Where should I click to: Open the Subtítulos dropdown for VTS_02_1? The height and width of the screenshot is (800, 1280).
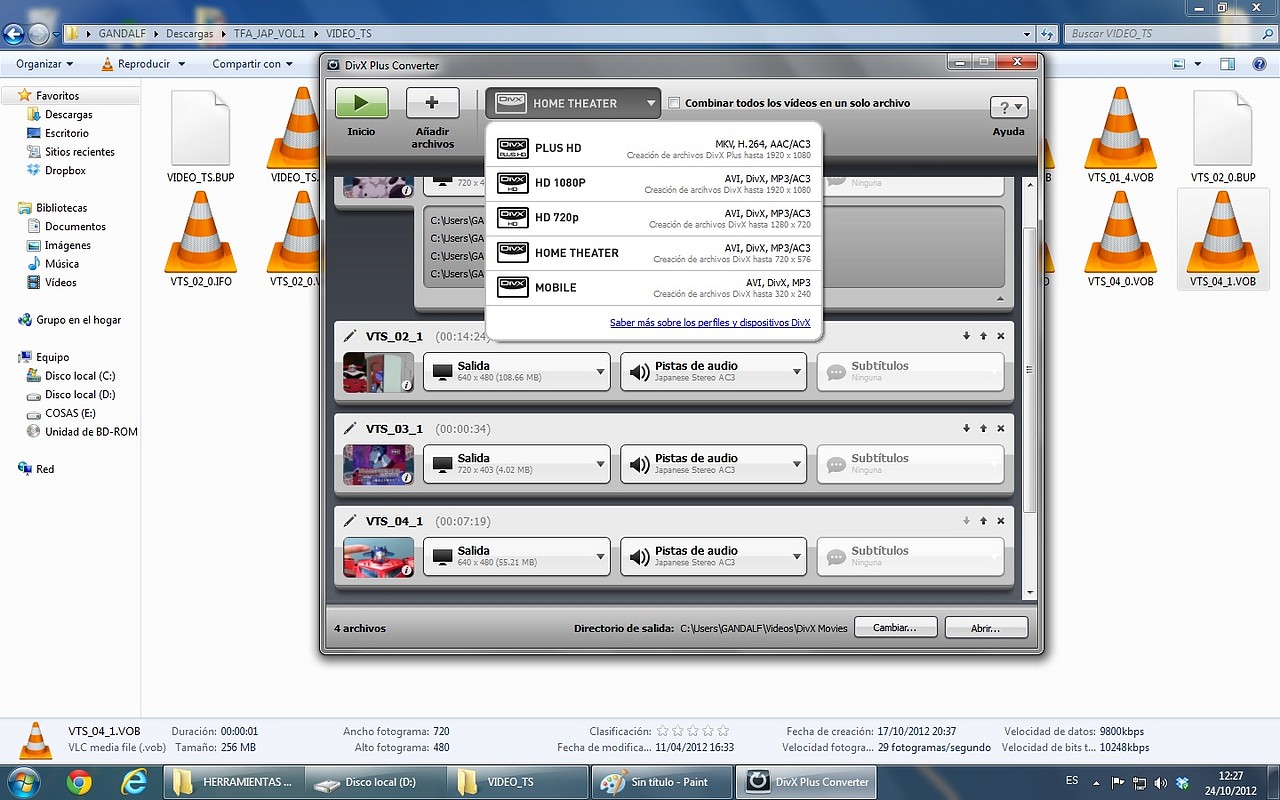(x=910, y=372)
